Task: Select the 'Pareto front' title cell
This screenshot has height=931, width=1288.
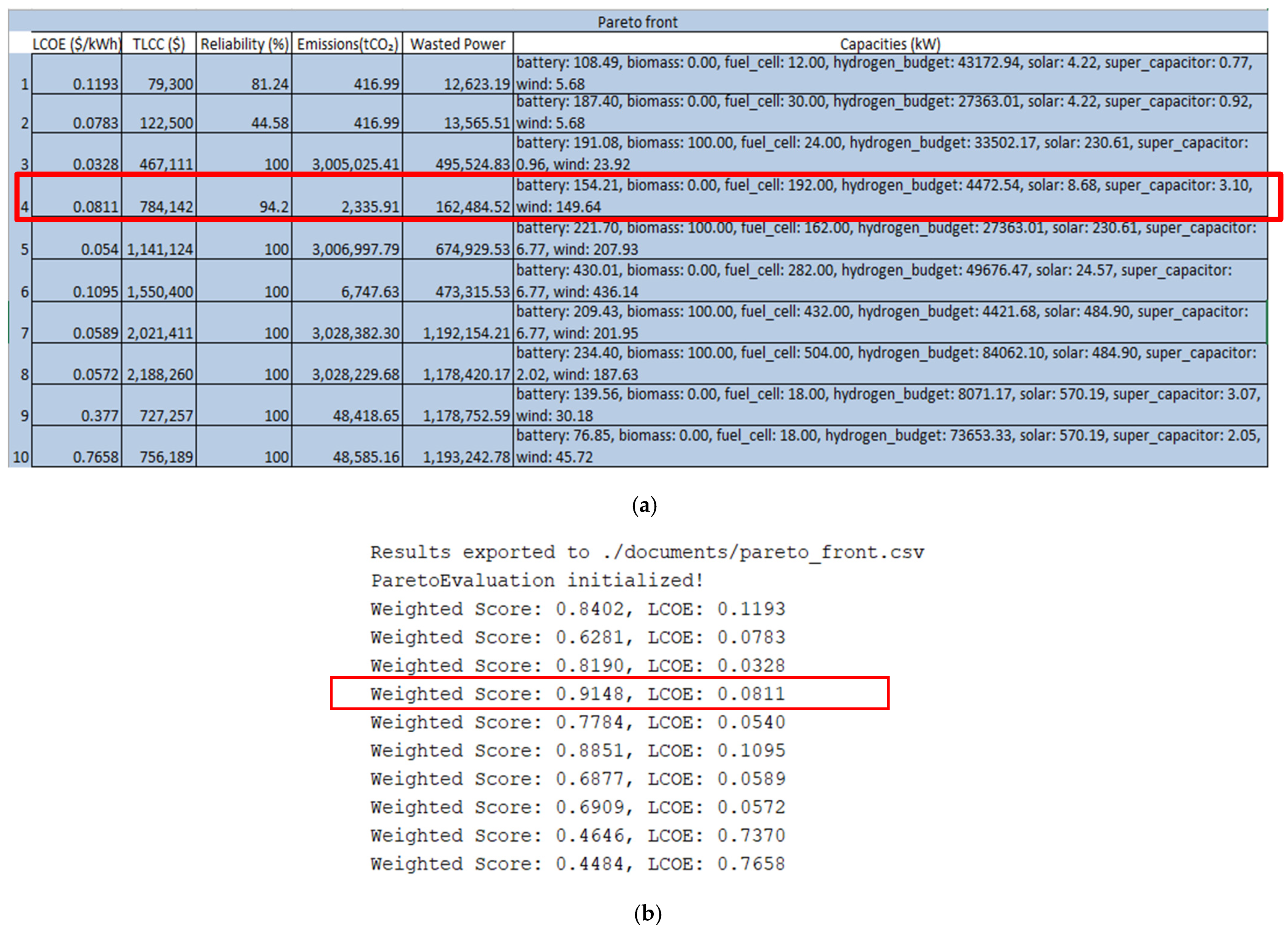Action: point(638,22)
